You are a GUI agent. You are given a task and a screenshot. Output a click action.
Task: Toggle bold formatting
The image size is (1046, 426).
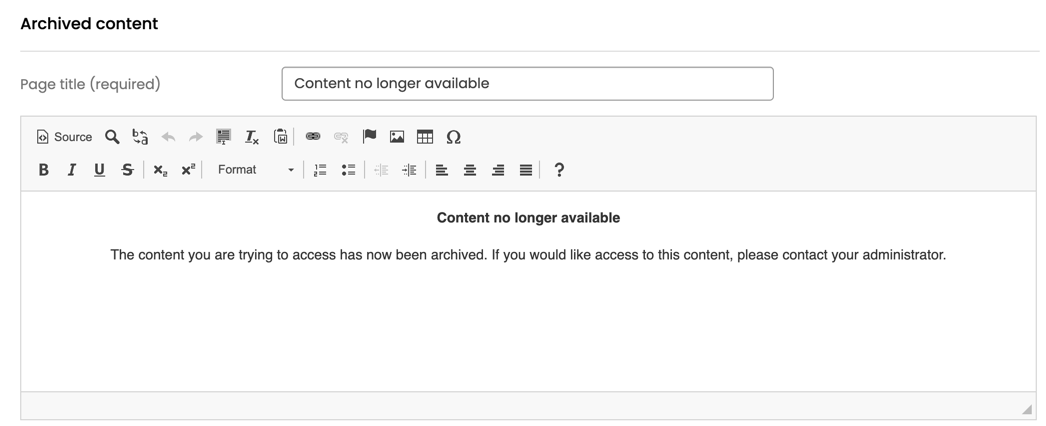(x=43, y=170)
